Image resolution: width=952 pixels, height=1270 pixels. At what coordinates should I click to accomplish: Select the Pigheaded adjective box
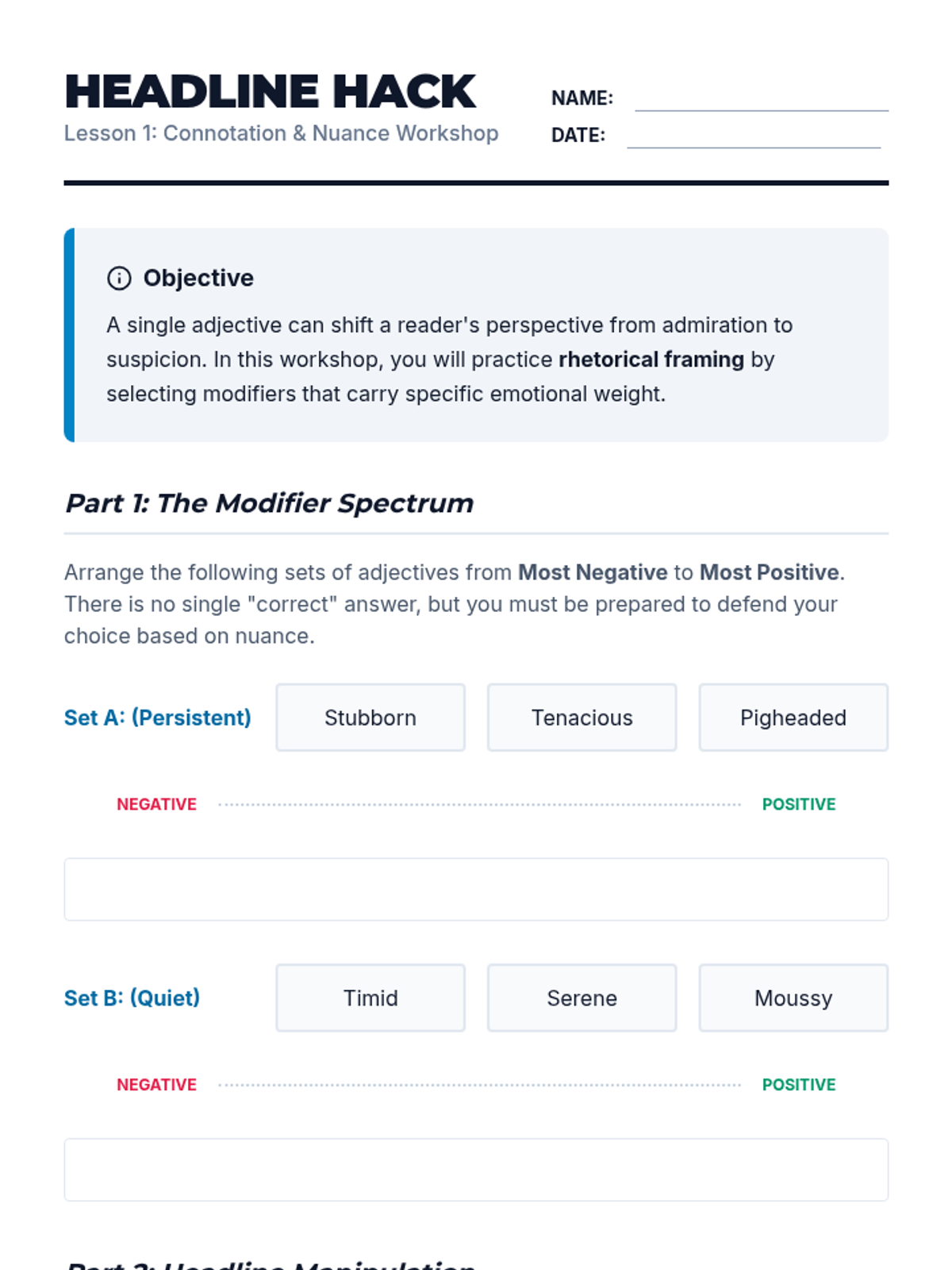pos(793,718)
